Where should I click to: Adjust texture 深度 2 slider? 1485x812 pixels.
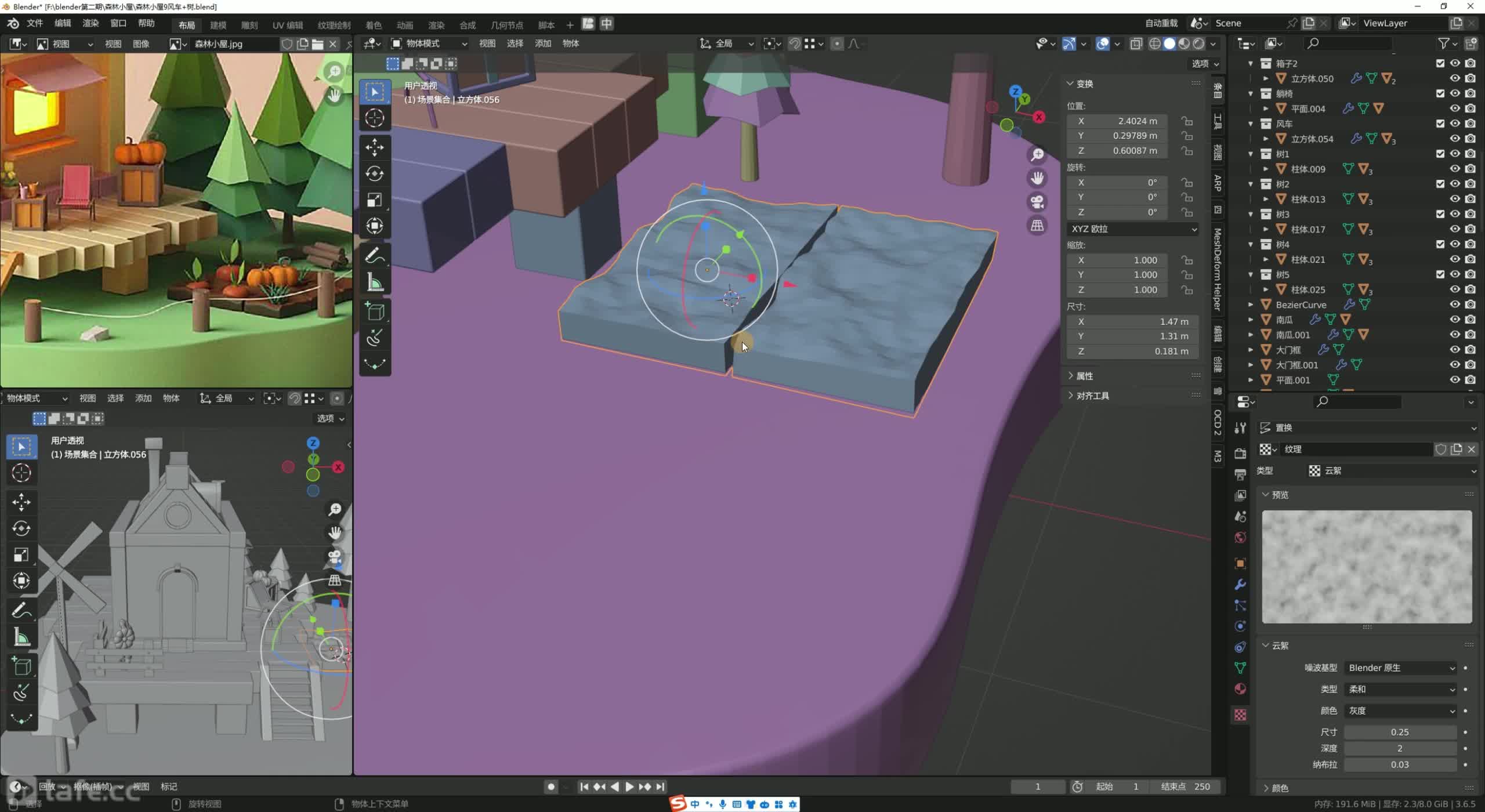pos(1400,748)
